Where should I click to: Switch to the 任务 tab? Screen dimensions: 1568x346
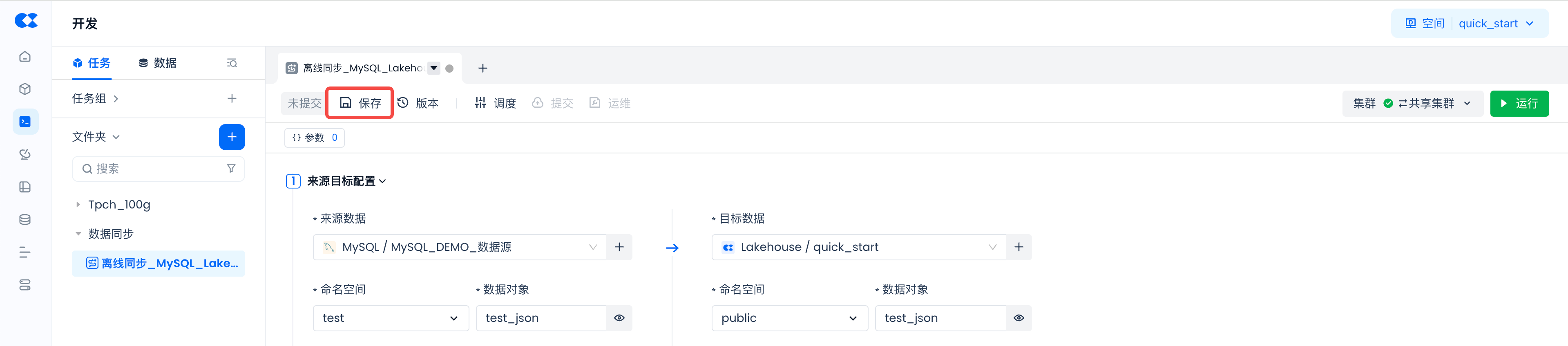[91, 63]
